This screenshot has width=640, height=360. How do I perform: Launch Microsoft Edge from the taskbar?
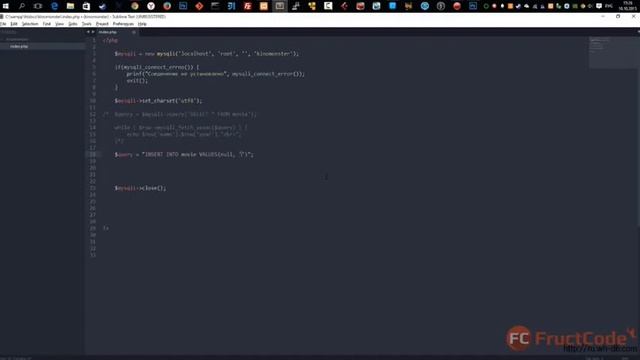click(x=54, y=6)
